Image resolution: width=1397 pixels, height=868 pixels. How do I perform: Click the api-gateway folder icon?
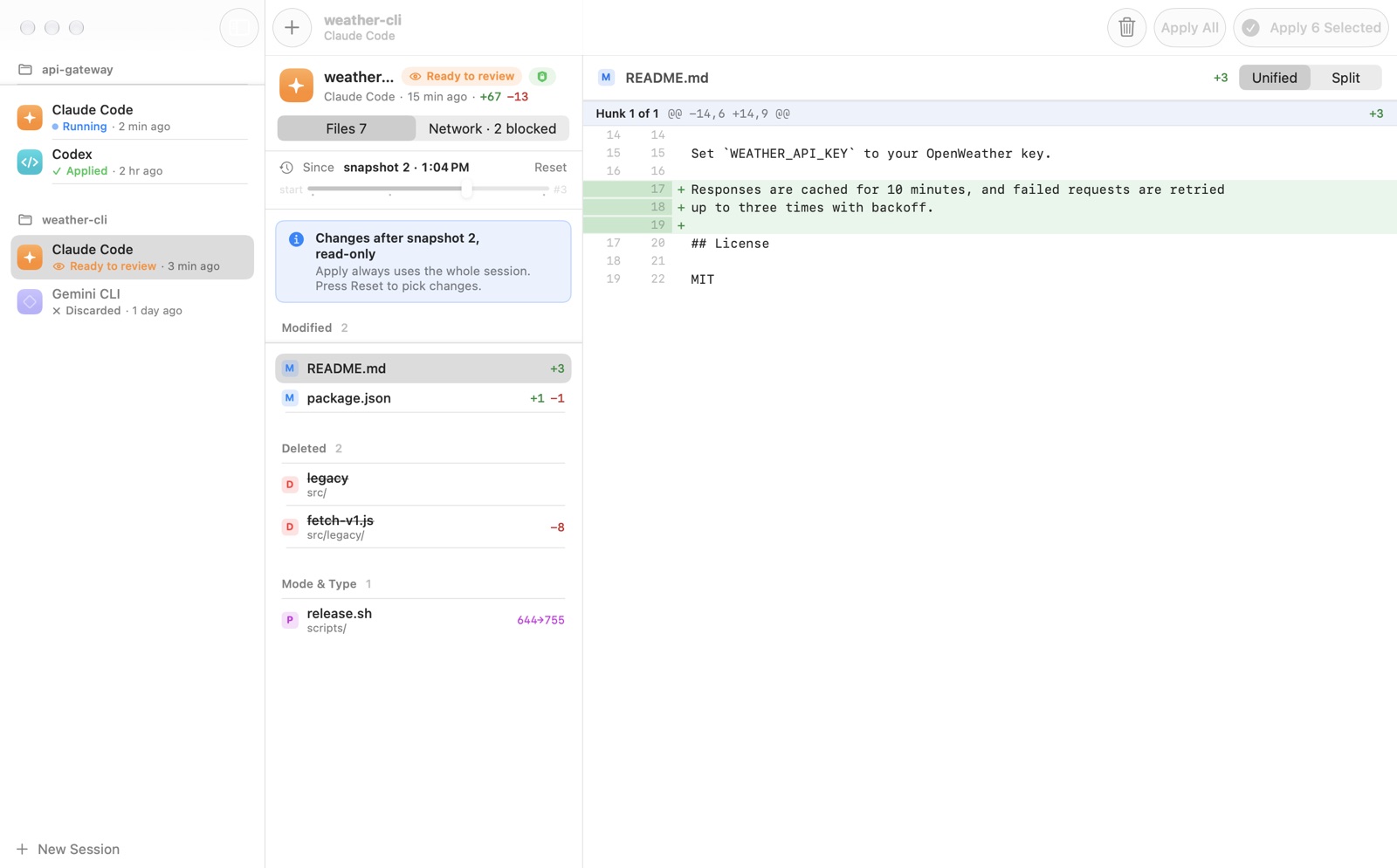point(25,70)
